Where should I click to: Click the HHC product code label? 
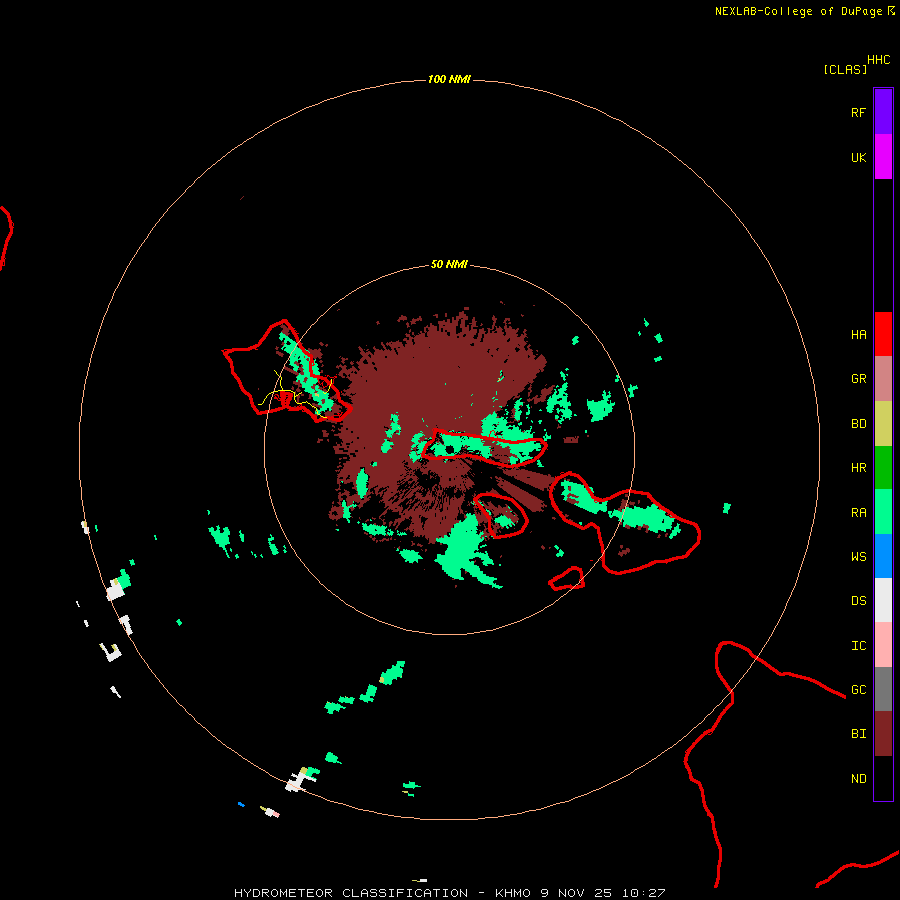[879, 60]
